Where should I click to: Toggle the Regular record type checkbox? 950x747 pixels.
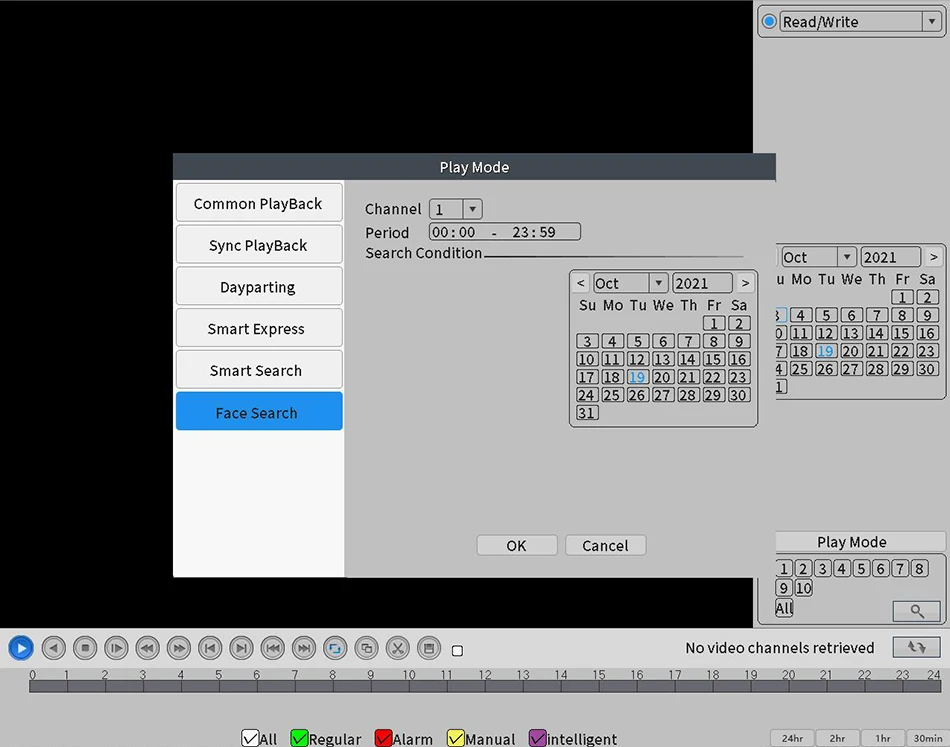tap(299, 738)
